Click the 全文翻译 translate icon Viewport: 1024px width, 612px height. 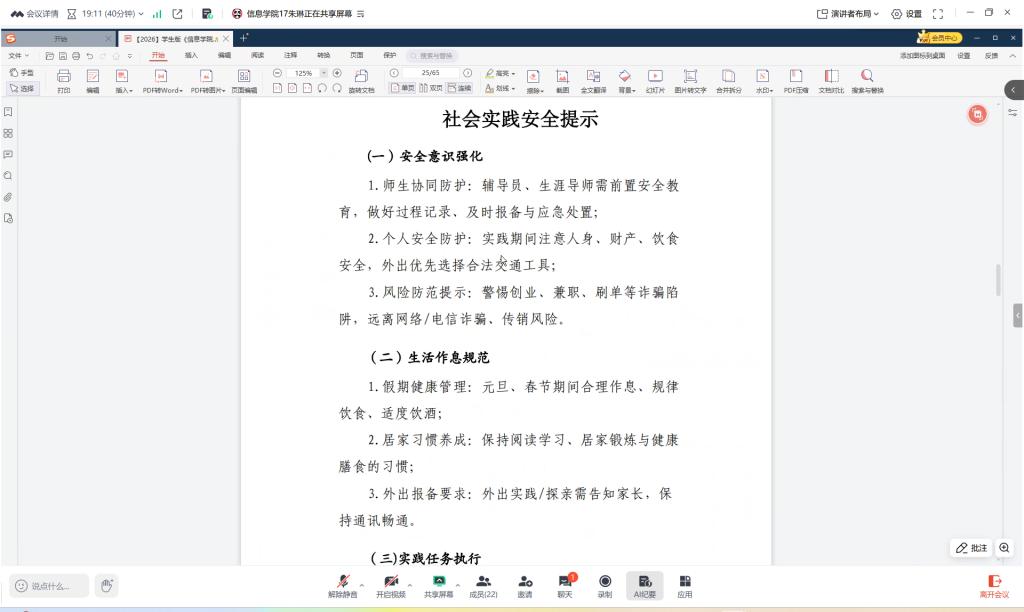click(594, 80)
